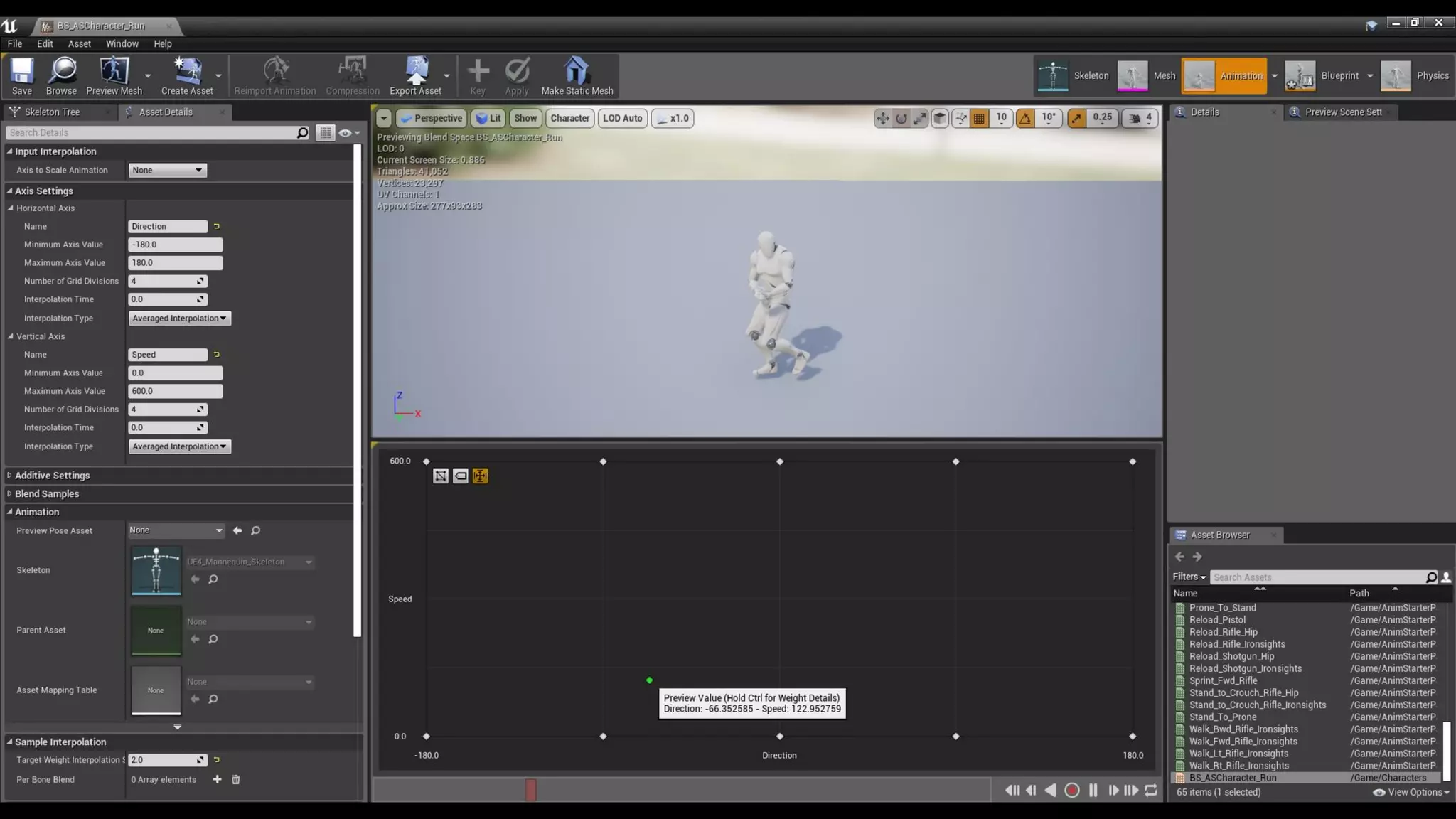This screenshot has width=1456, height=819.
Task: Open Horizontal Axis Interpolation Type dropdown
Action: [x=179, y=318]
